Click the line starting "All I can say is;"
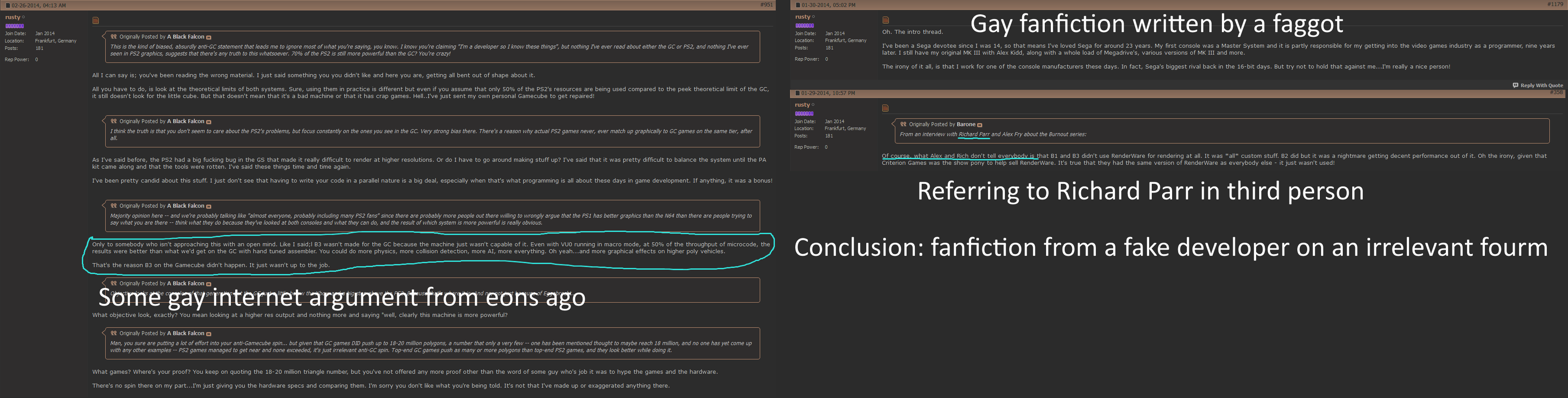 point(314,75)
